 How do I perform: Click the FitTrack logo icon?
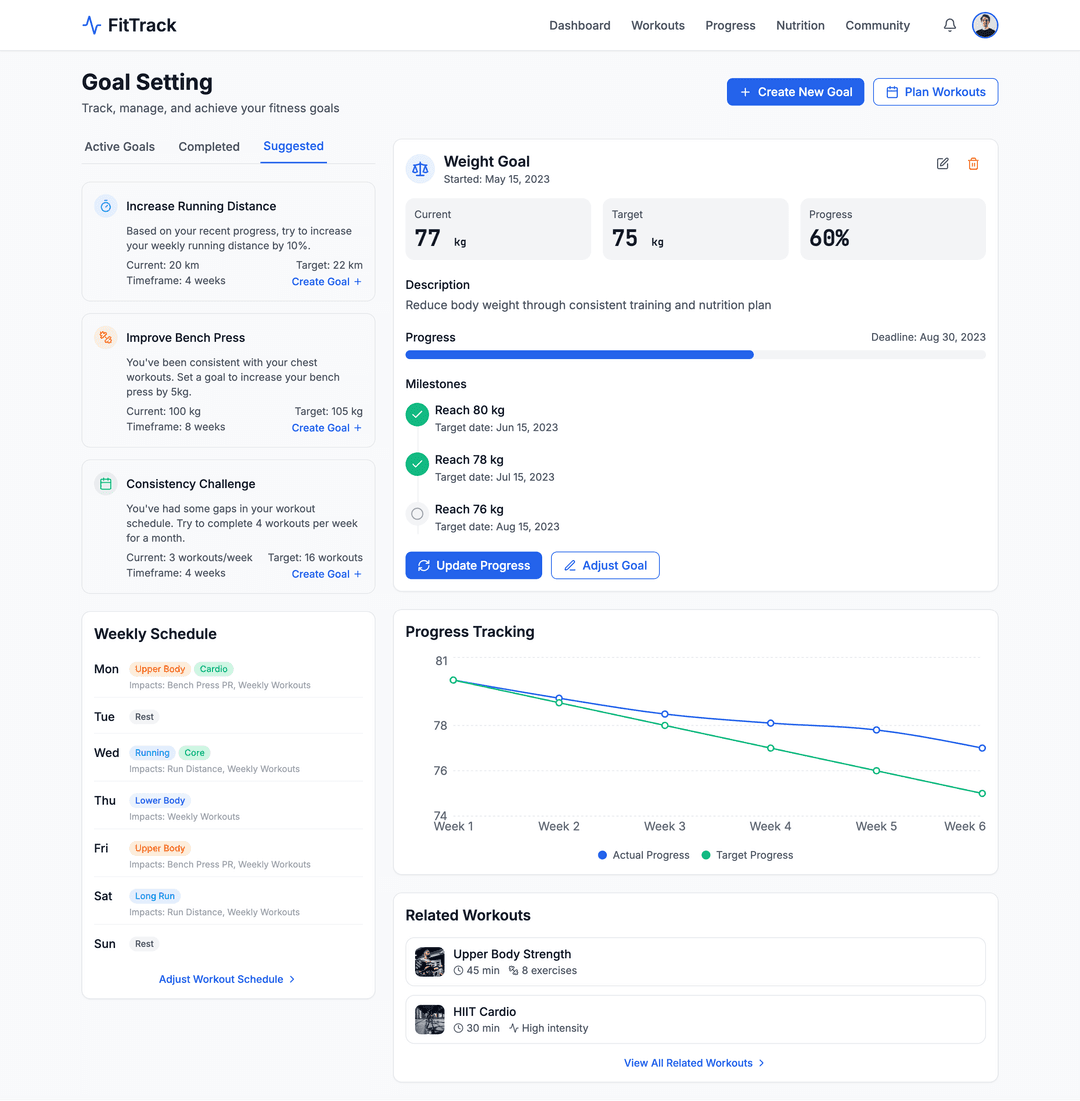tap(92, 25)
